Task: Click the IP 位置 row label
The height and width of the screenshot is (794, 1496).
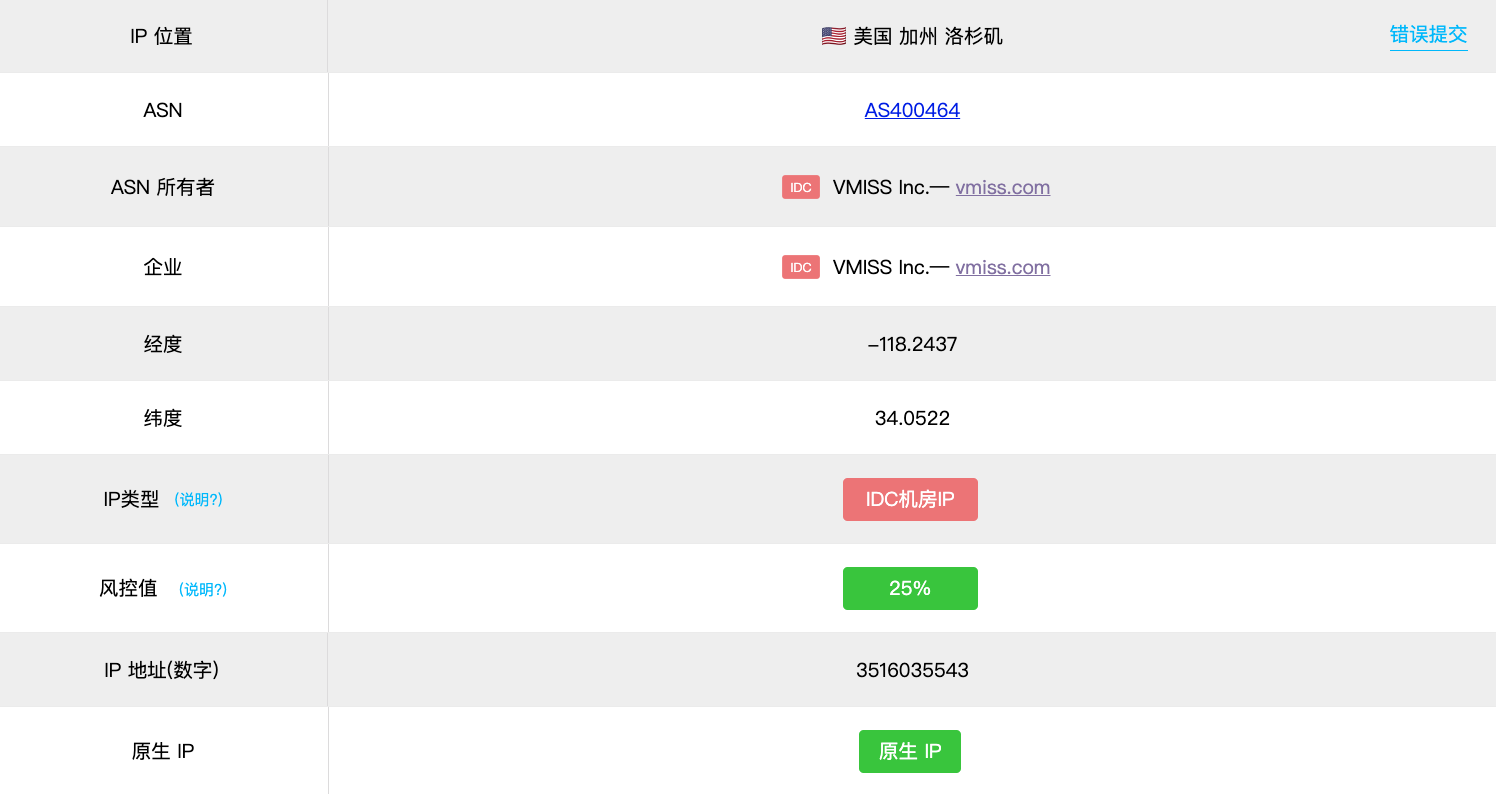Action: click(161, 37)
